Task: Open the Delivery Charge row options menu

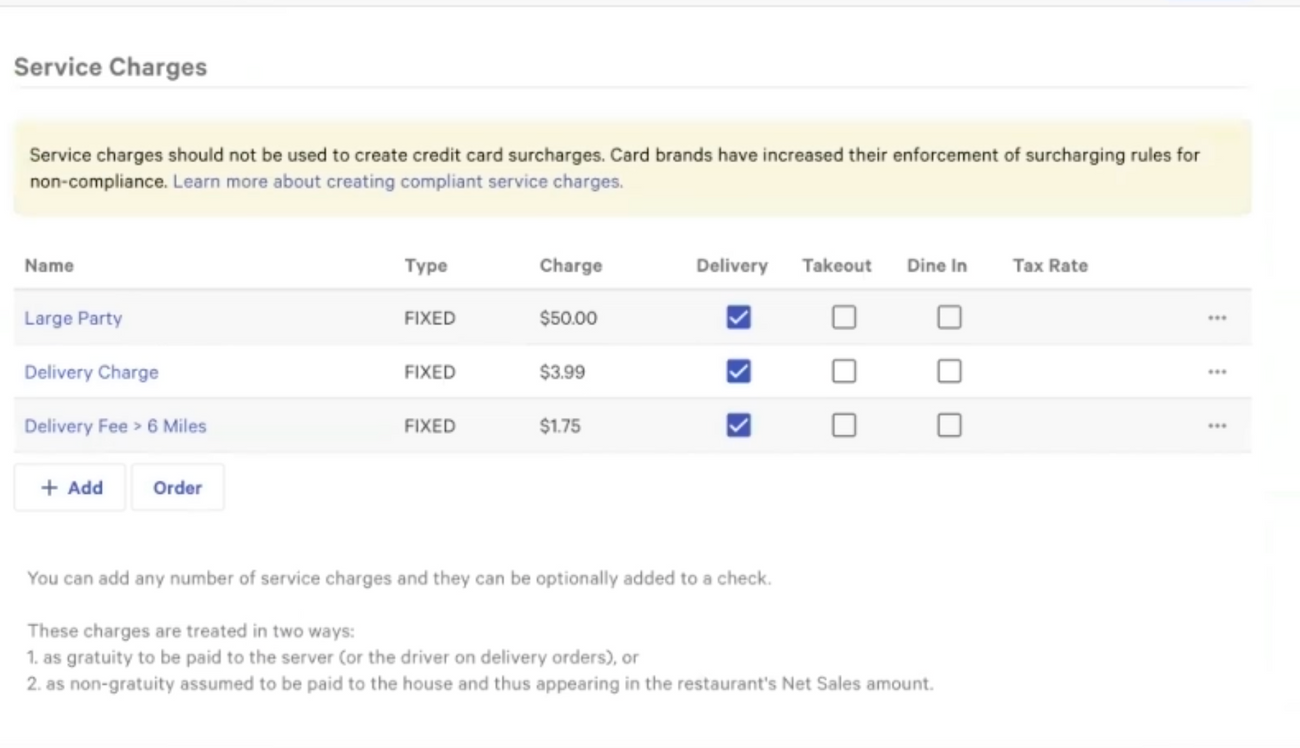Action: point(1216,372)
